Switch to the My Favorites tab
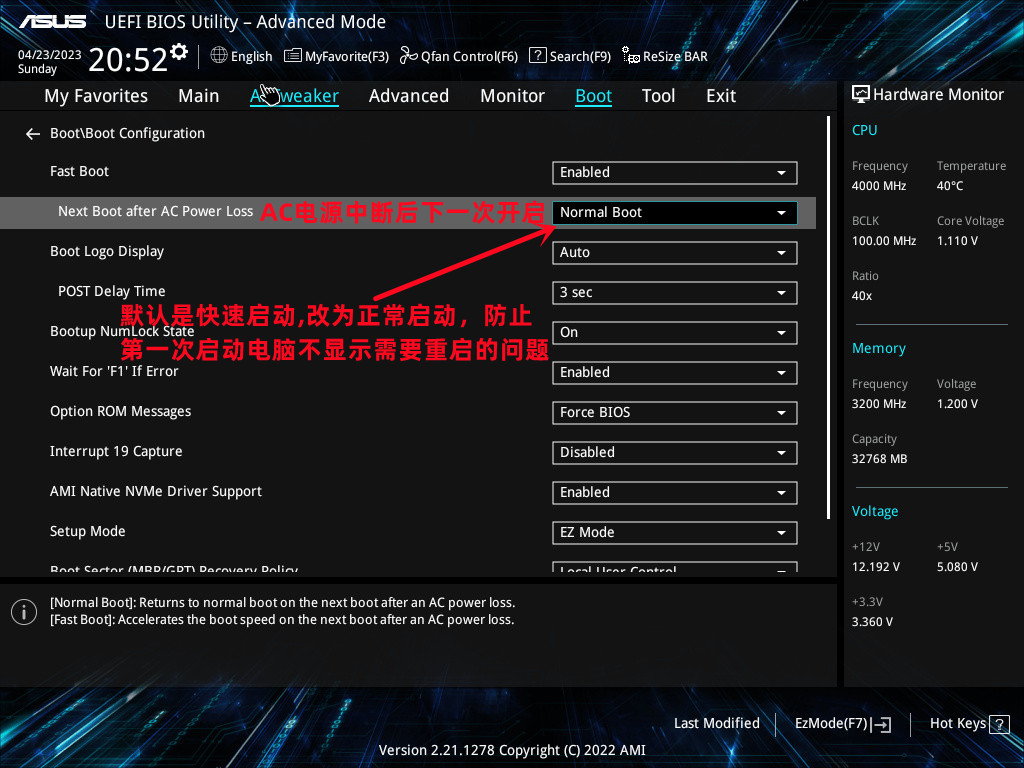The image size is (1024, 768). coord(96,96)
